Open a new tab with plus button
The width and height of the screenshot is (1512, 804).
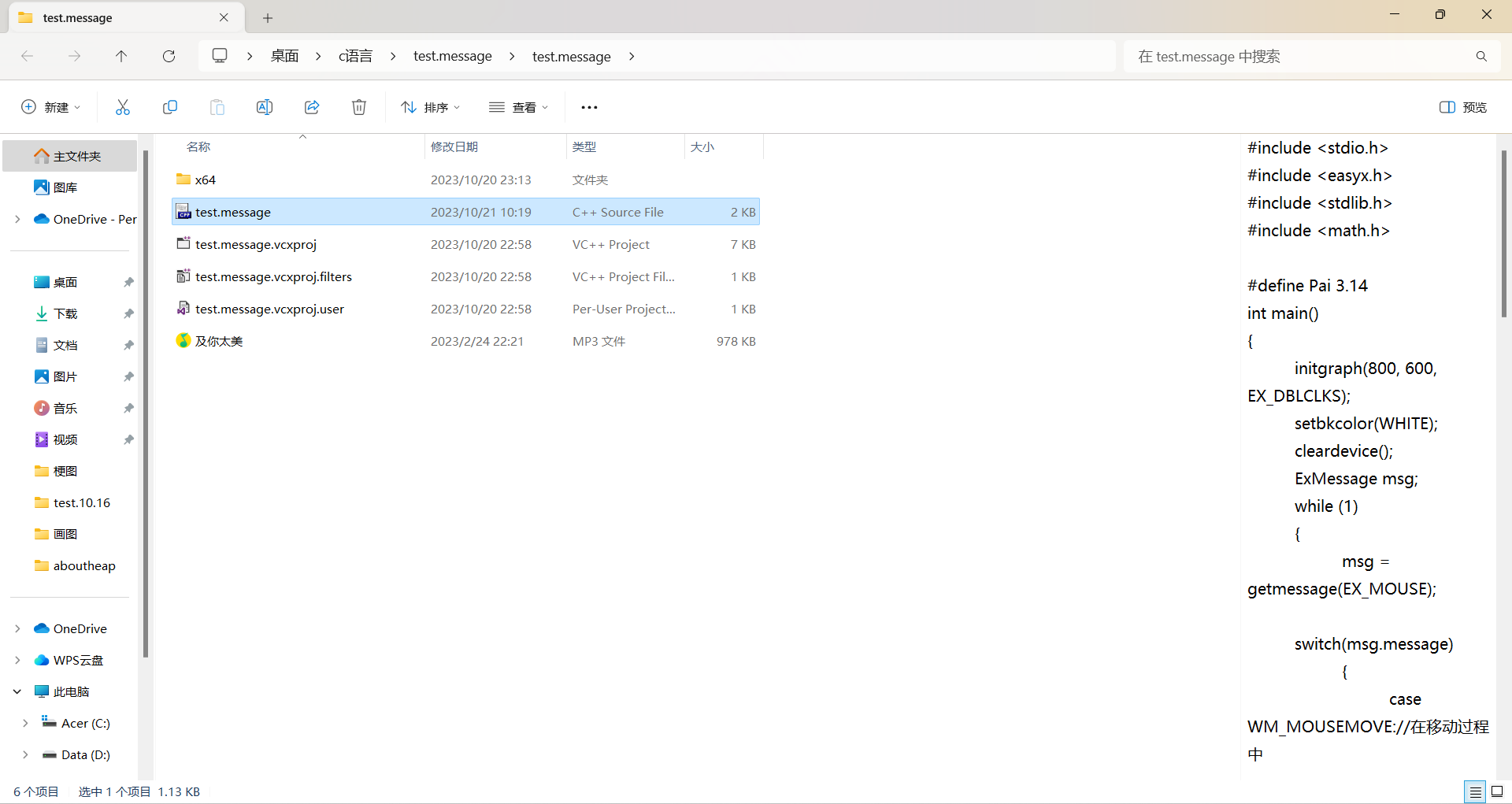(268, 17)
